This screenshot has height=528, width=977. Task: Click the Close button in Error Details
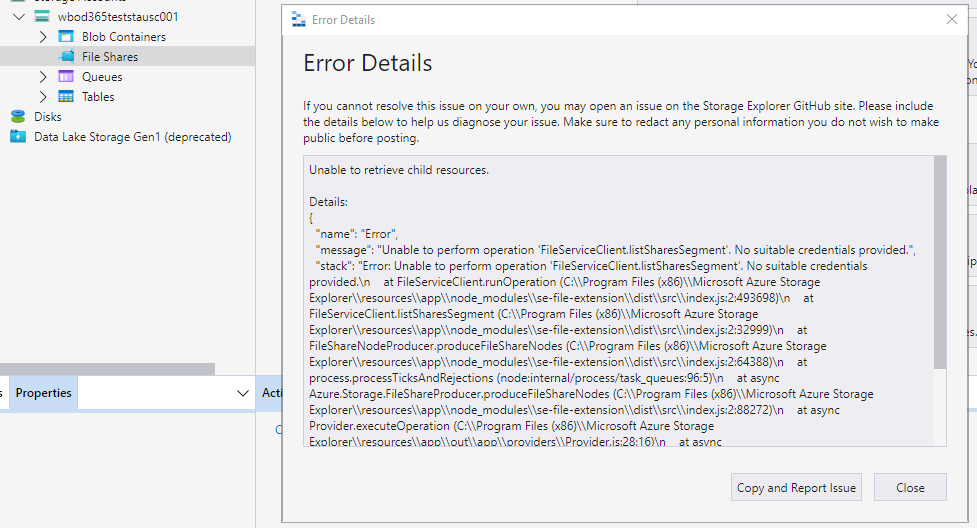pyautogui.click(x=910, y=487)
